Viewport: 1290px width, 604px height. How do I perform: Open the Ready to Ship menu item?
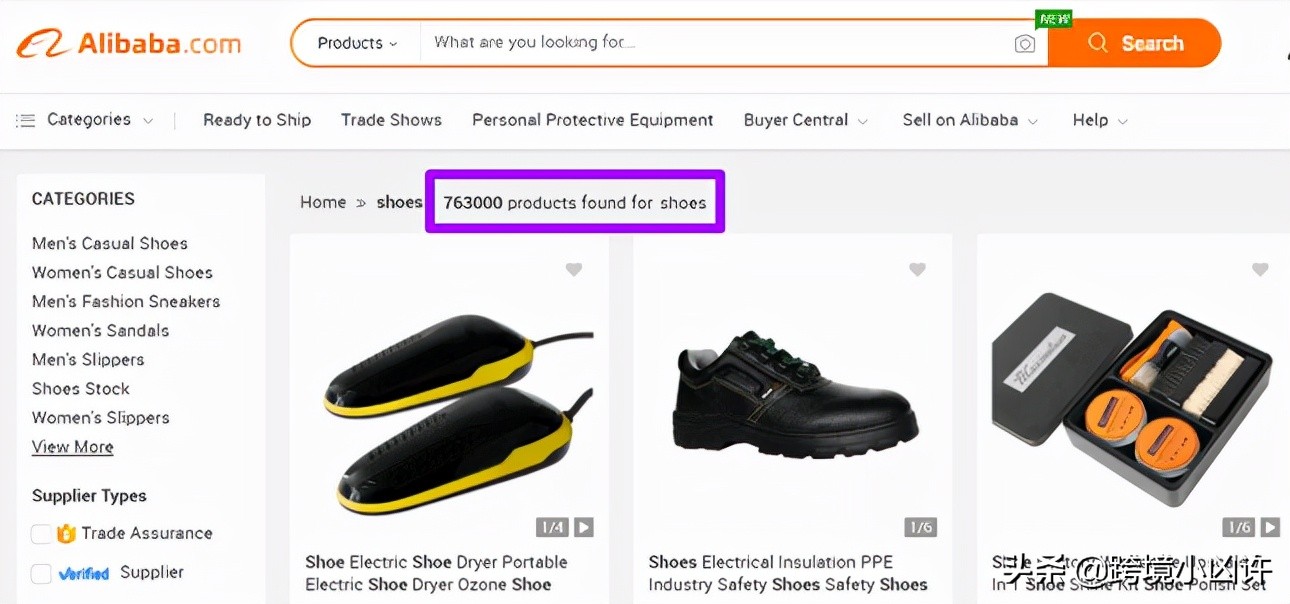257,120
